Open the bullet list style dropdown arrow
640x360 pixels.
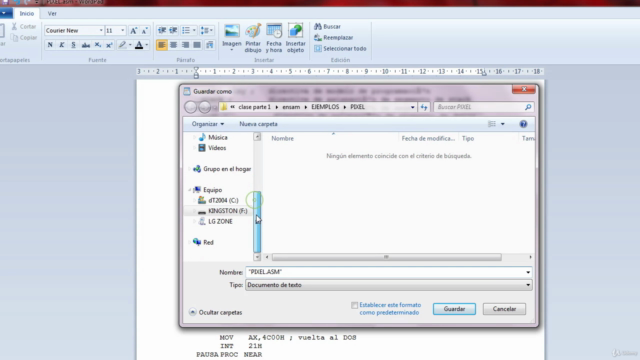[x=194, y=31]
